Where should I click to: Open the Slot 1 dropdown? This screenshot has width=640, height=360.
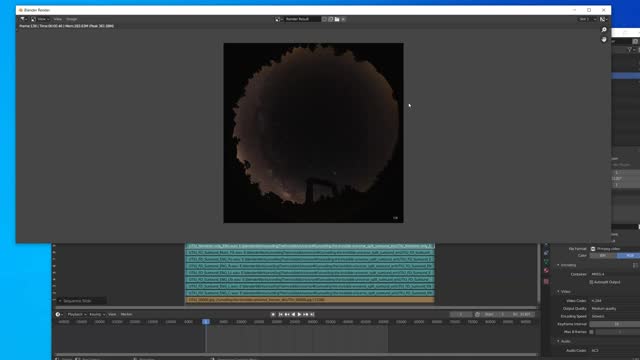click(x=587, y=19)
